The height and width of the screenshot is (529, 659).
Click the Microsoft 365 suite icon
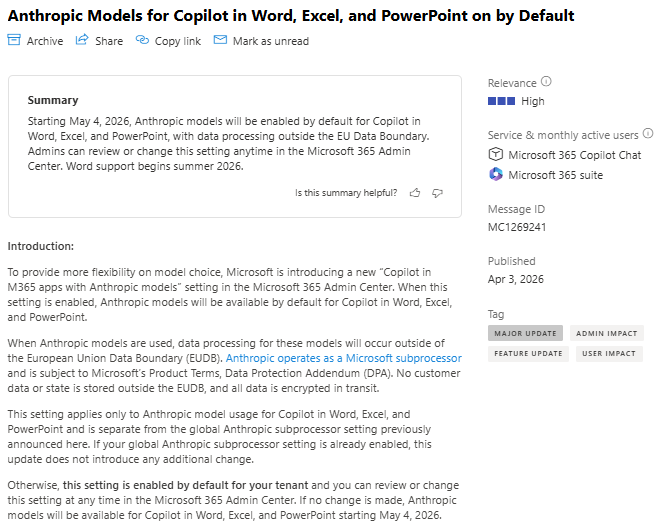[x=495, y=175]
